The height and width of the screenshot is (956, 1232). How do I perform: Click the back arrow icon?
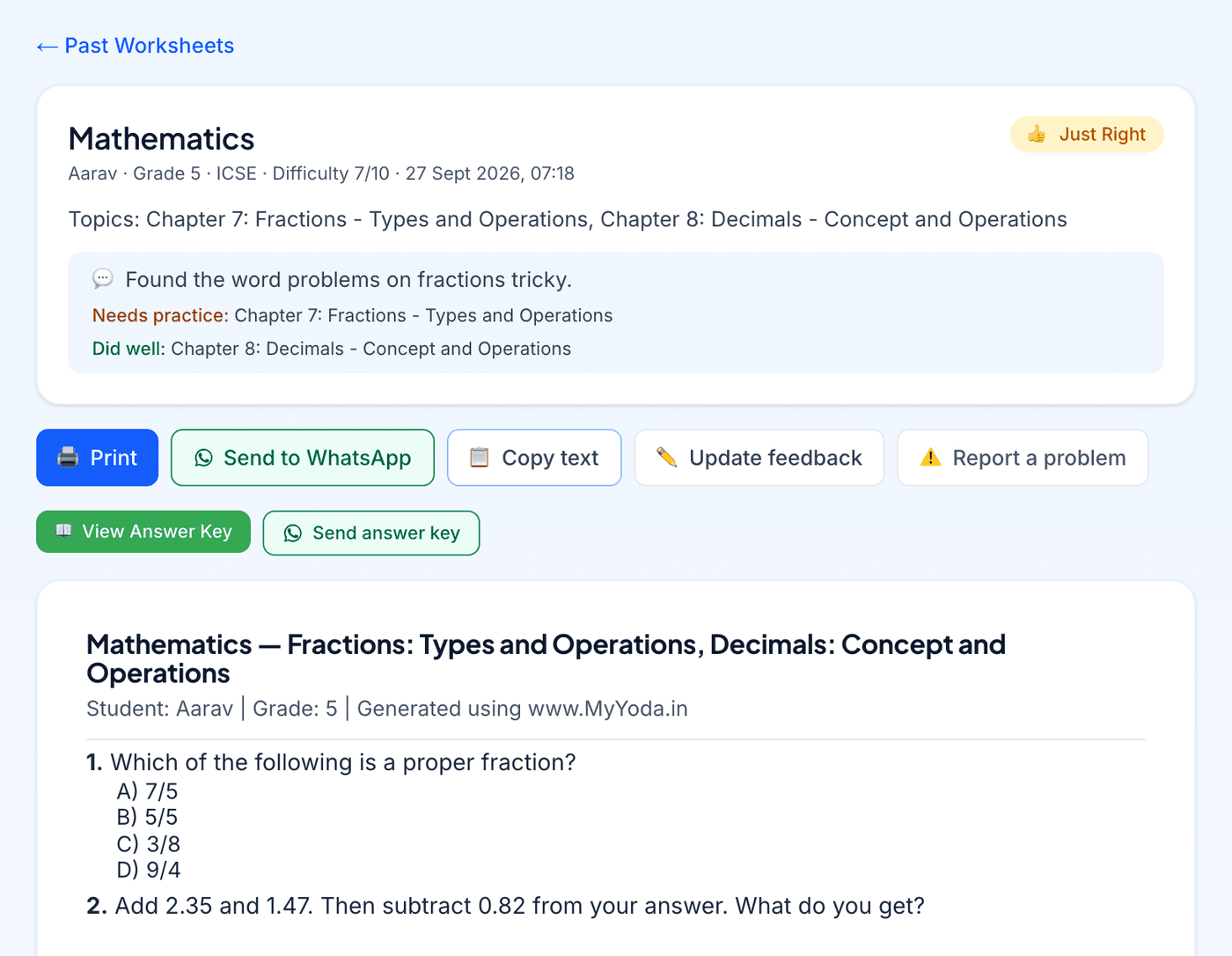(x=48, y=47)
